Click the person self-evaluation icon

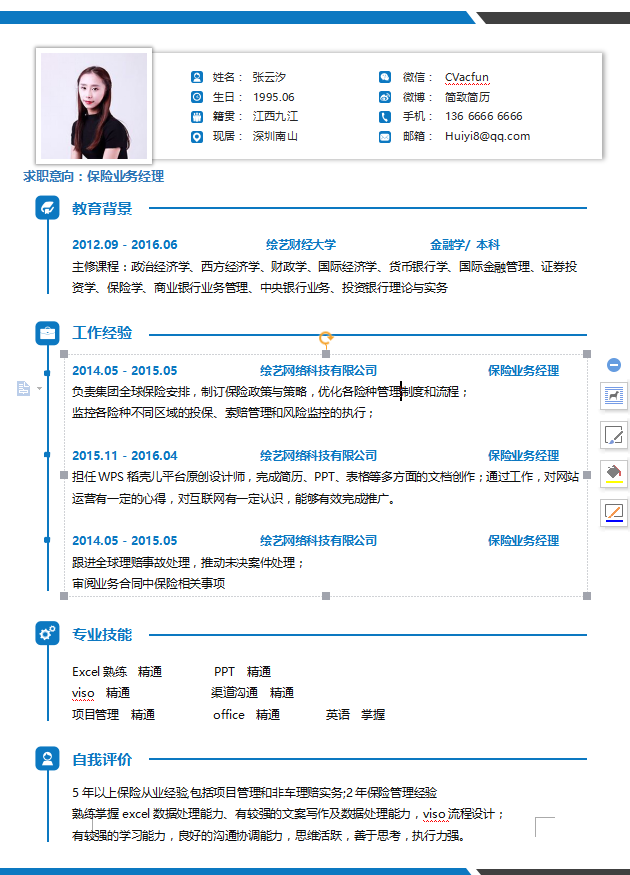click(x=47, y=759)
